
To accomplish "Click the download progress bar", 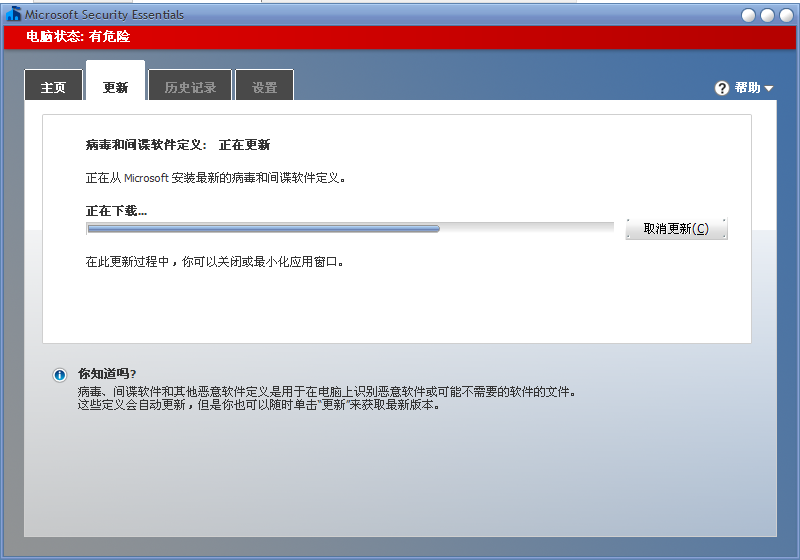I will pos(350,228).
